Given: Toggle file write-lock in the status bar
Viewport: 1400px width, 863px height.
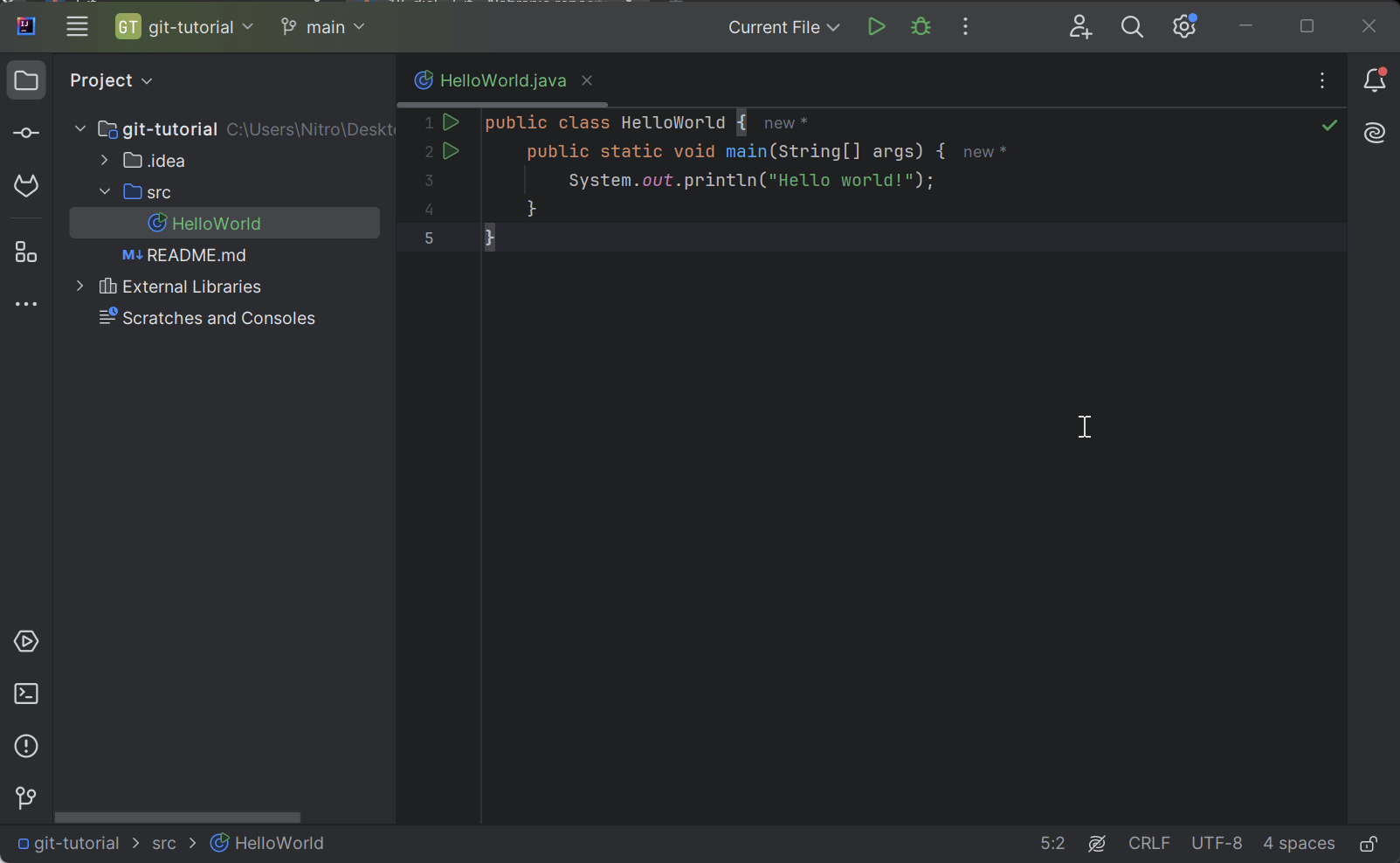Looking at the screenshot, I should click(1369, 843).
